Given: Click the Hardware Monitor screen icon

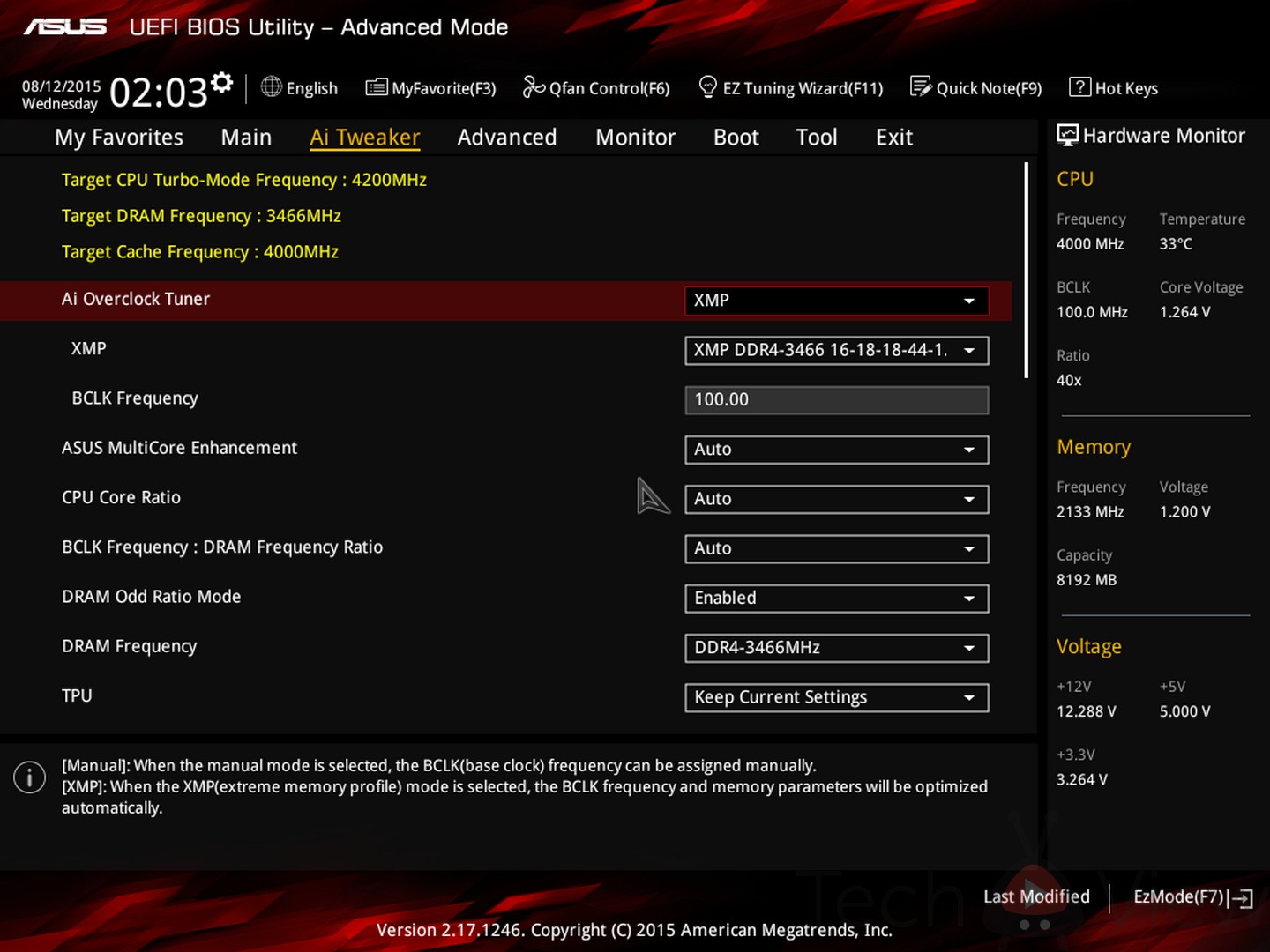Looking at the screenshot, I should [x=1067, y=135].
